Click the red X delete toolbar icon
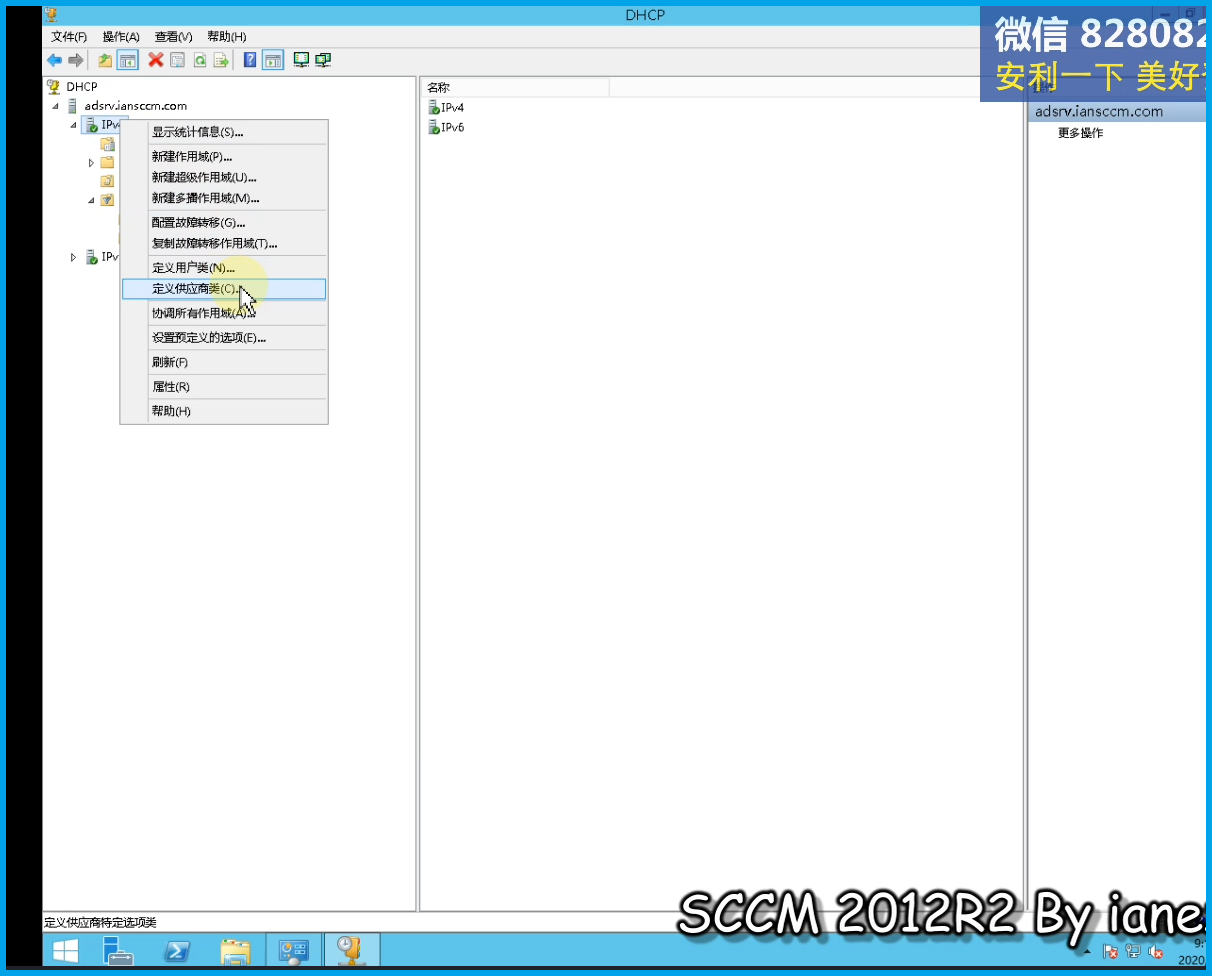The width and height of the screenshot is (1212, 976). point(156,60)
